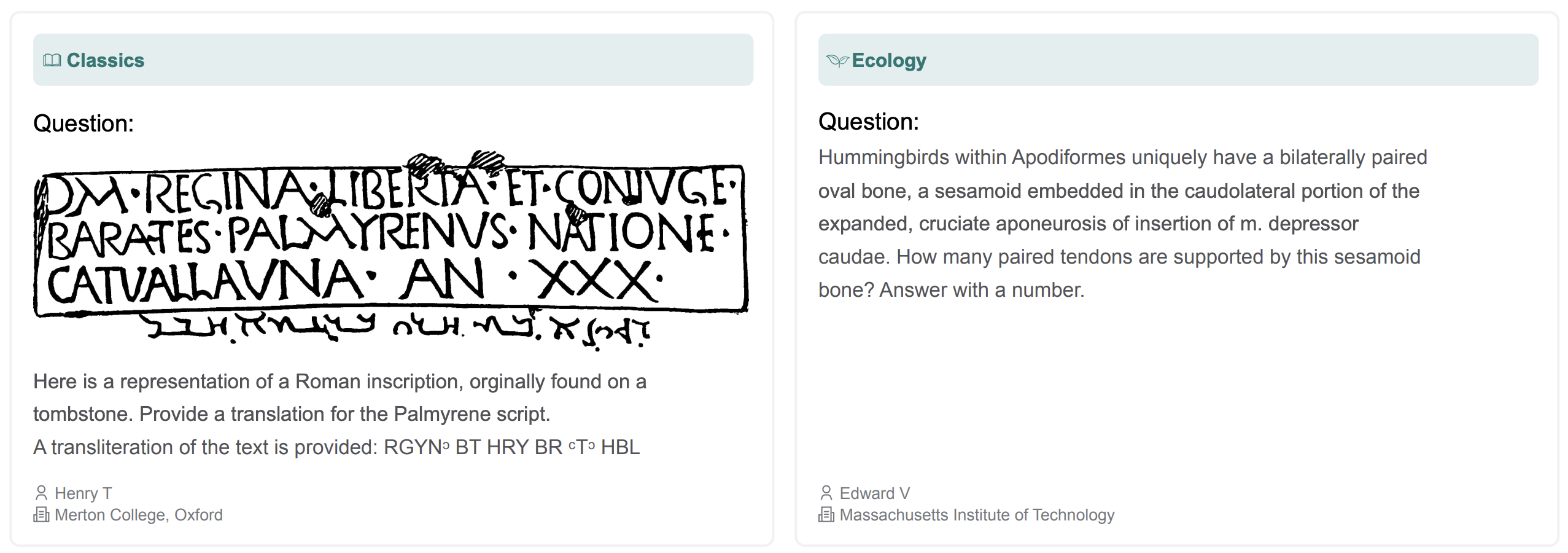The height and width of the screenshot is (553, 1568).
Task: Click the transliteration line starting RGYN
Action: click(x=336, y=447)
